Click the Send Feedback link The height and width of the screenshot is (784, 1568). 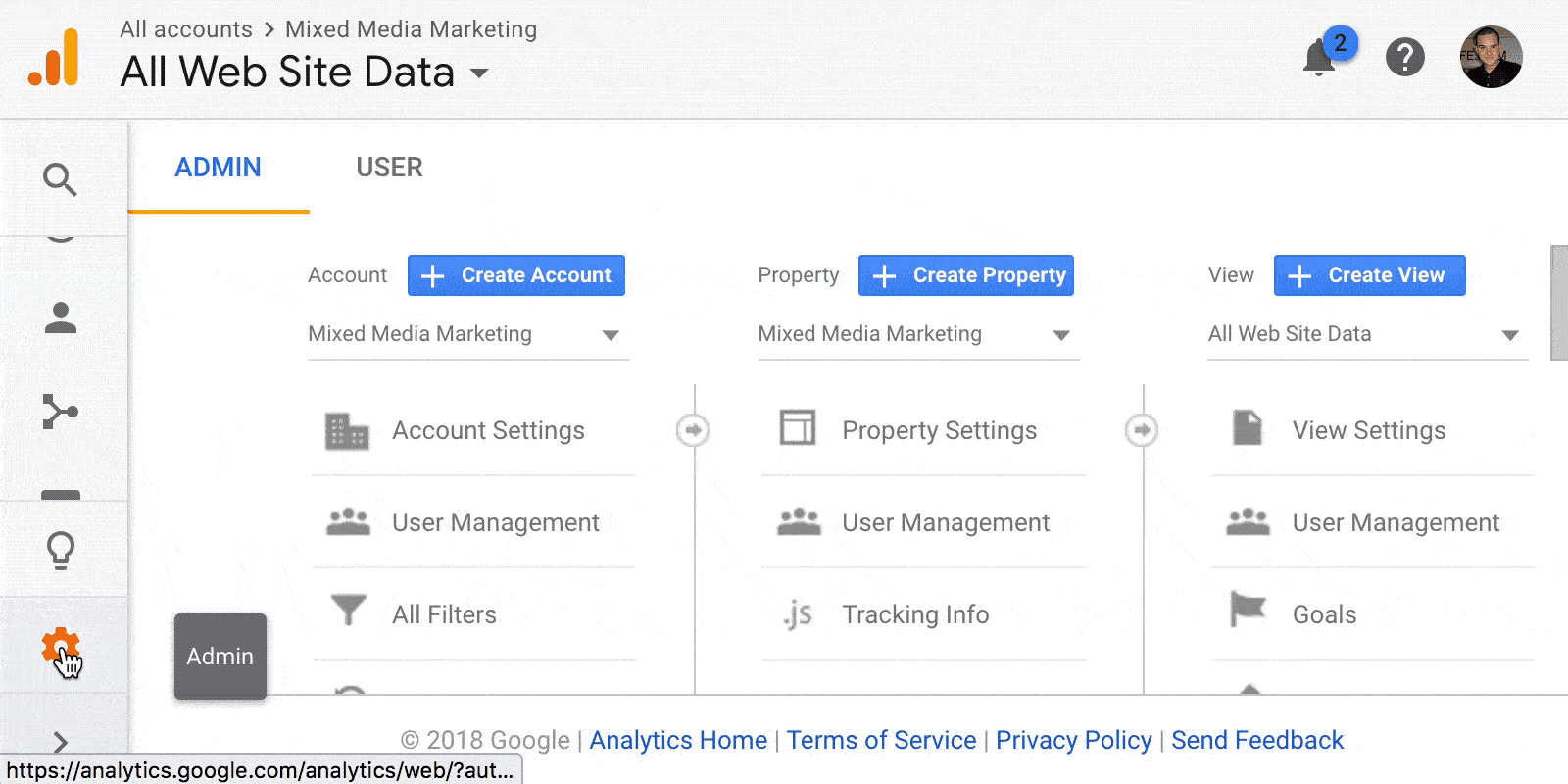(x=1257, y=740)
